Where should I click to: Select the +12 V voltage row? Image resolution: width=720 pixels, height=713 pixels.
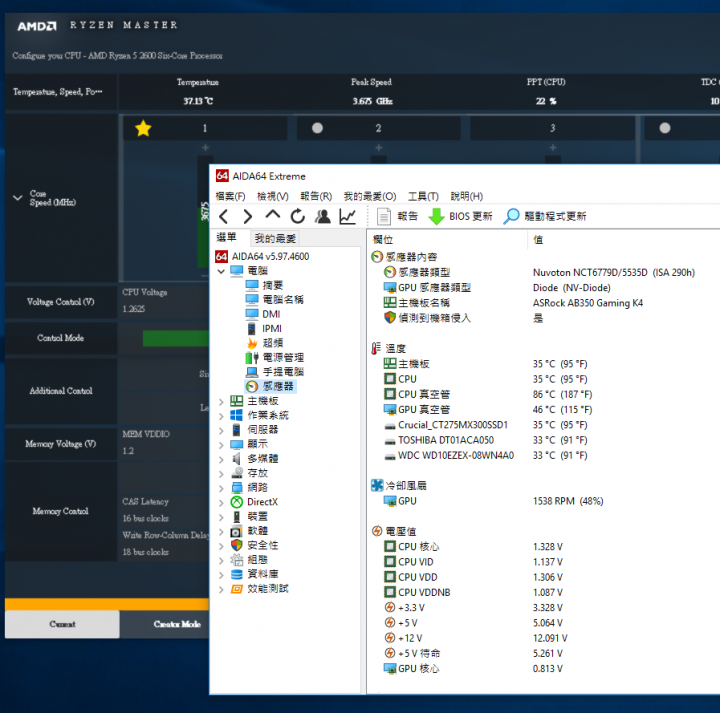point(475,638)
